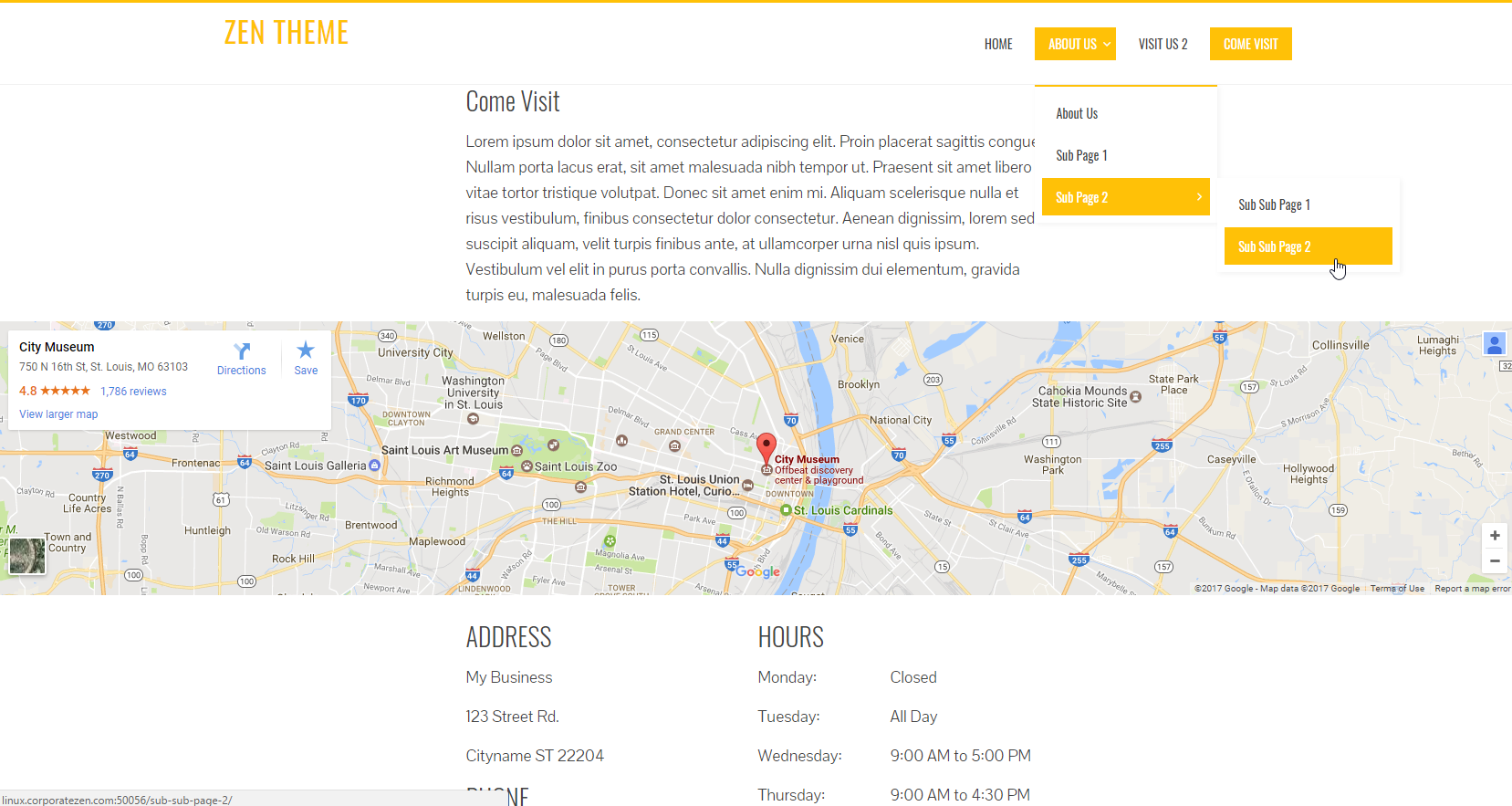
Task: Open Street View pegman icon
Action: (1495, 344)
